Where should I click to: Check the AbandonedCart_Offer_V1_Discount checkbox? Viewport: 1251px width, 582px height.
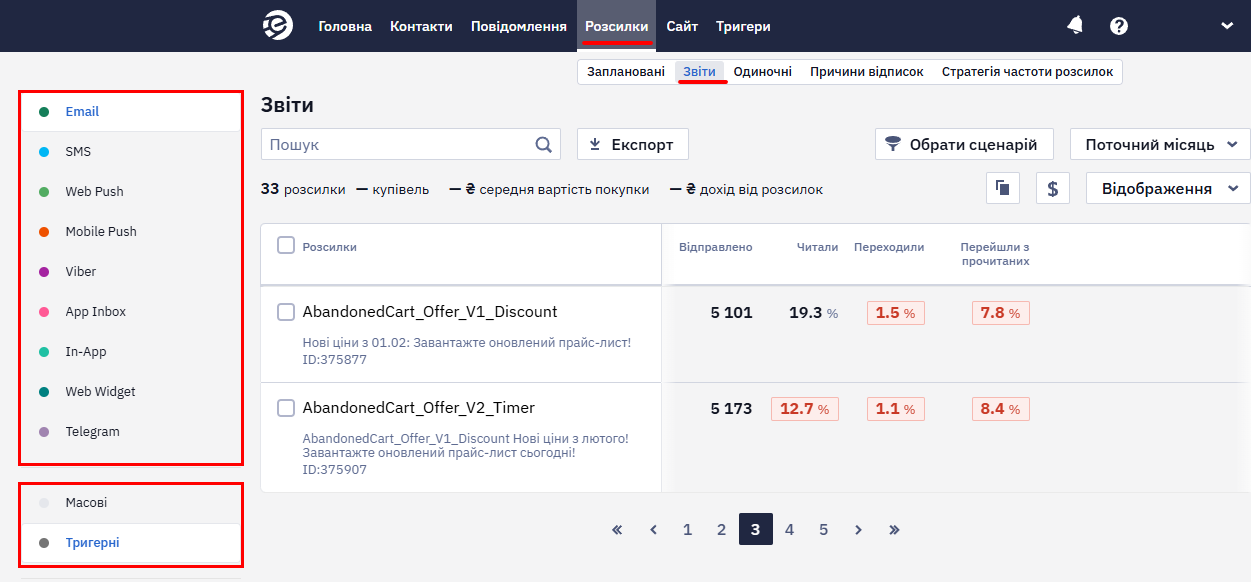coord(286,312)
